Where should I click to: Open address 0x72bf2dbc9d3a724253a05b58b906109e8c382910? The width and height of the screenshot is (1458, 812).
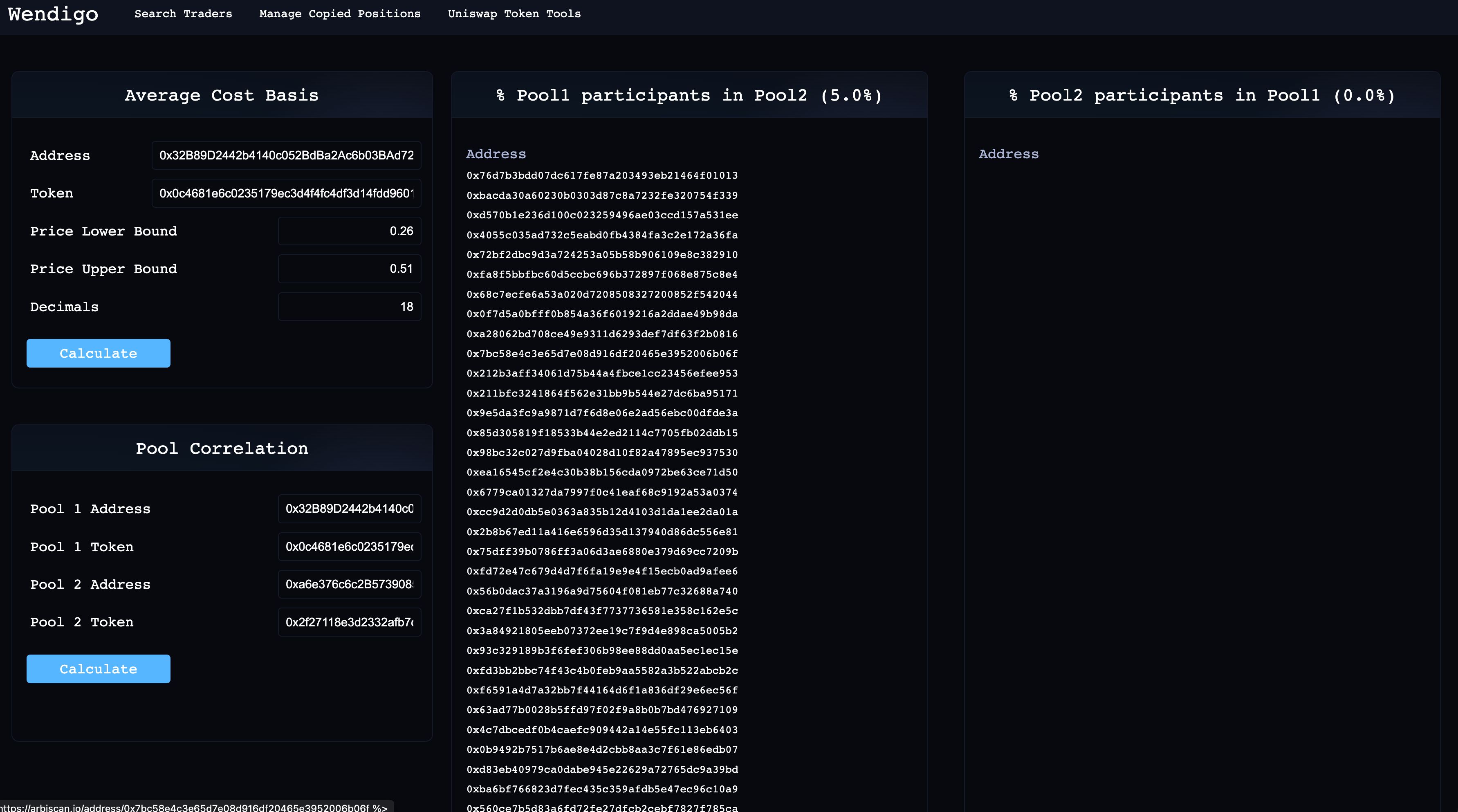tap(602, 255)
